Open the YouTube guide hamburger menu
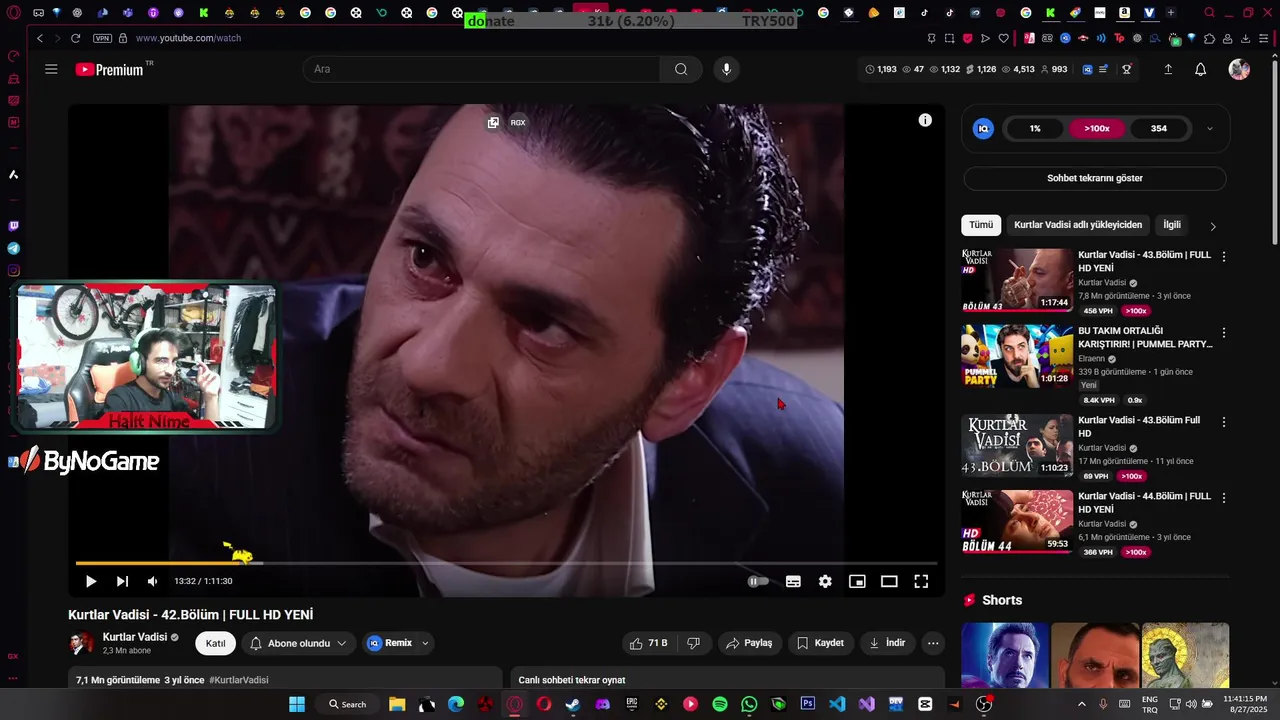Viewport: 1280px width, 720px height. [x=51, y=69]
